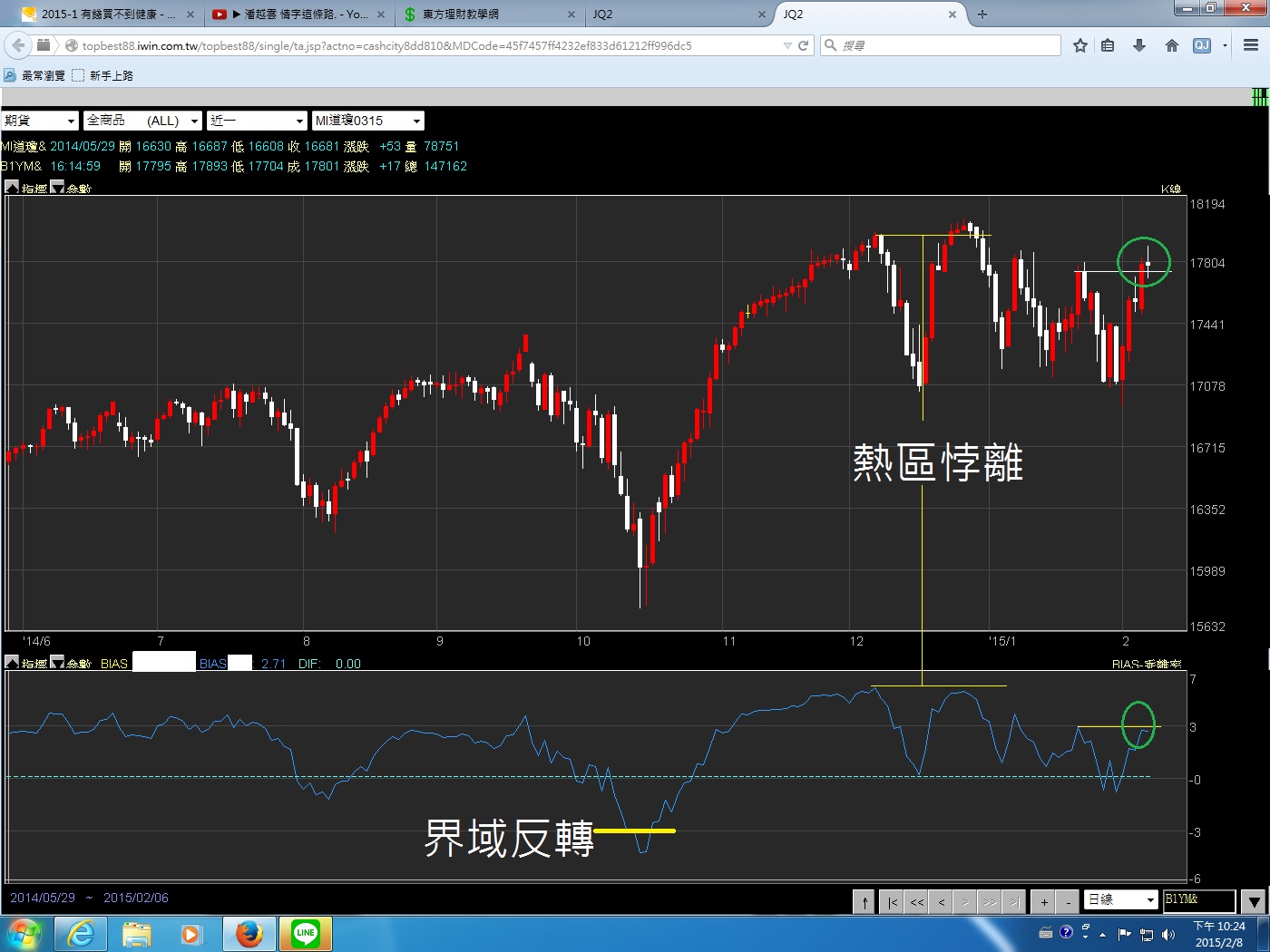Viewport: 1270px width, 952px height.
Task: Zoom out chart with - button
Action: click(1069, 901)
